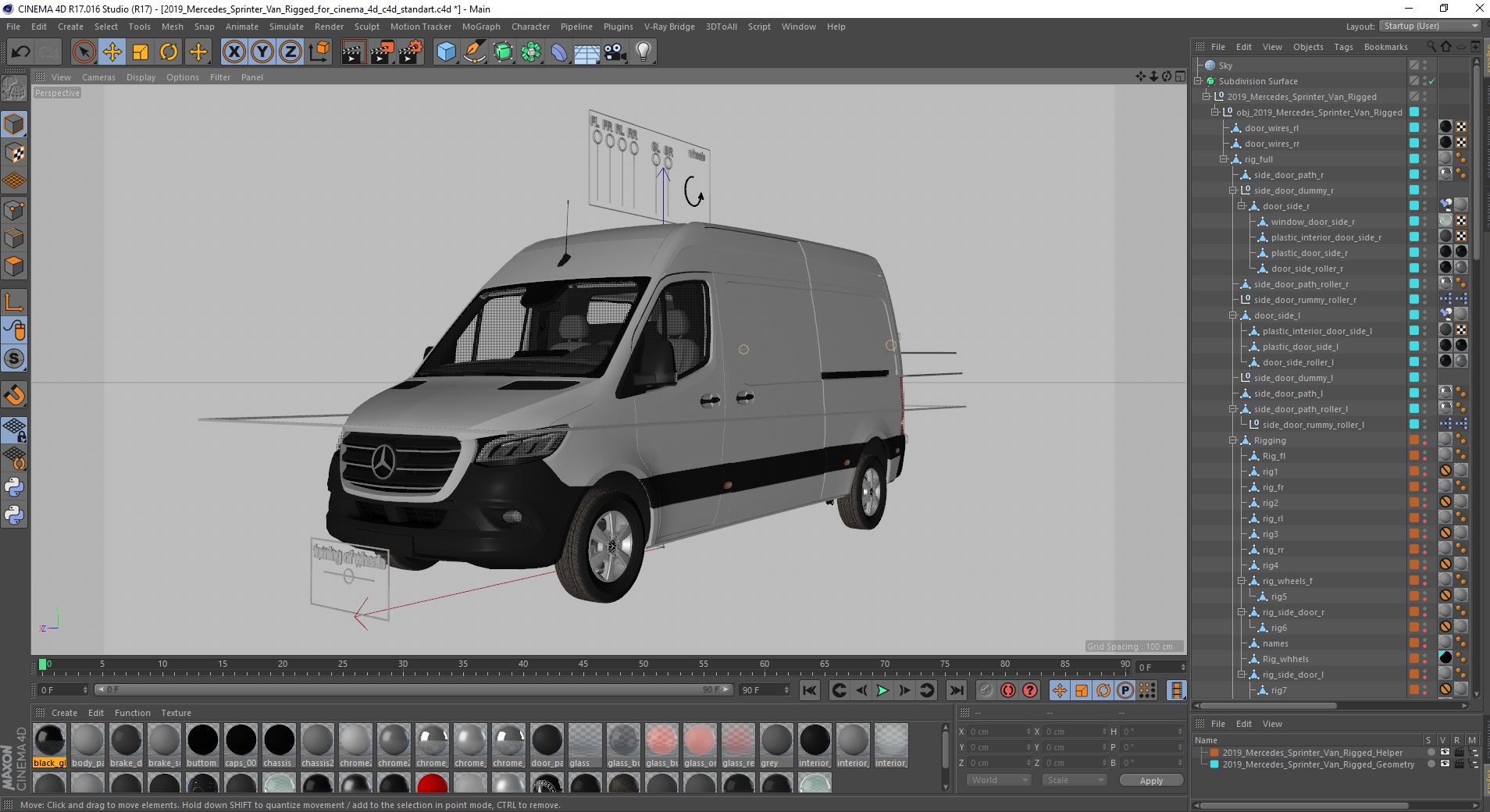
Task: Collapse the Rigging tree node
Action: [x=1233, y=440]
